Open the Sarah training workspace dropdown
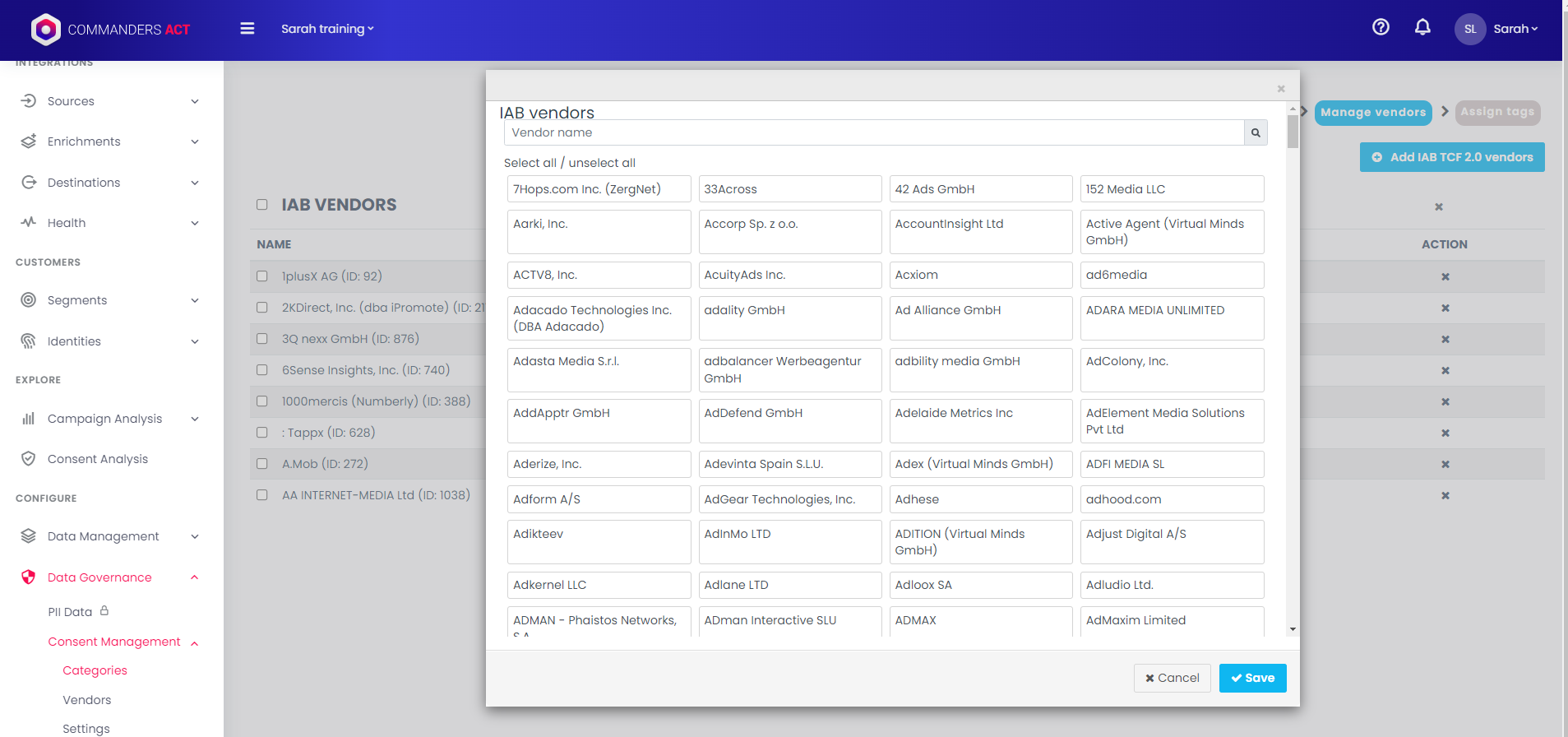This screenshot has height=737, width=1568. [x=326, y=29]
